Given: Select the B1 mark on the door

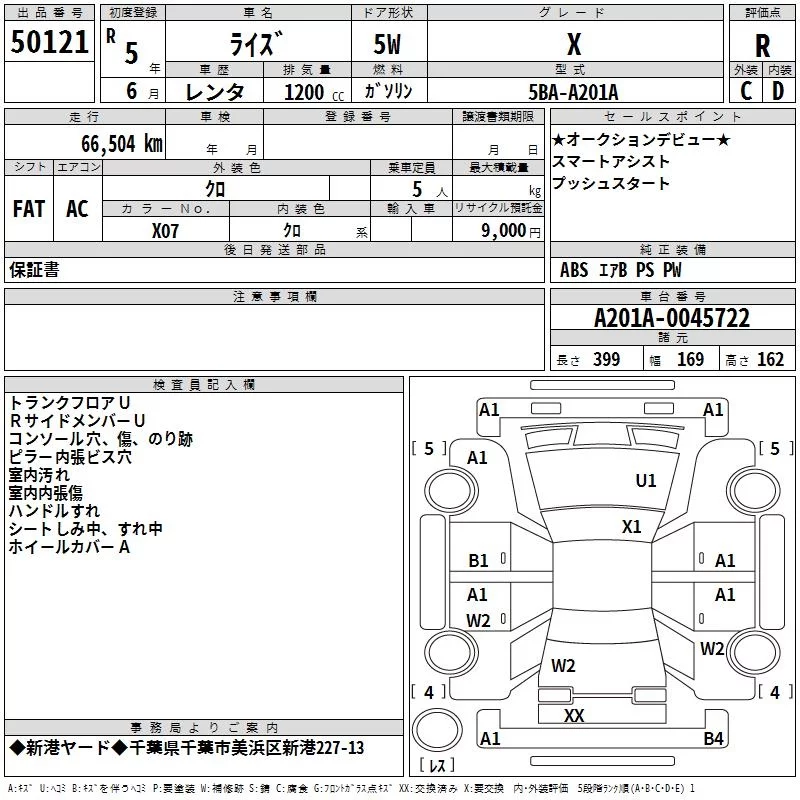Looking at the screenshot, I should pos(479,561).
